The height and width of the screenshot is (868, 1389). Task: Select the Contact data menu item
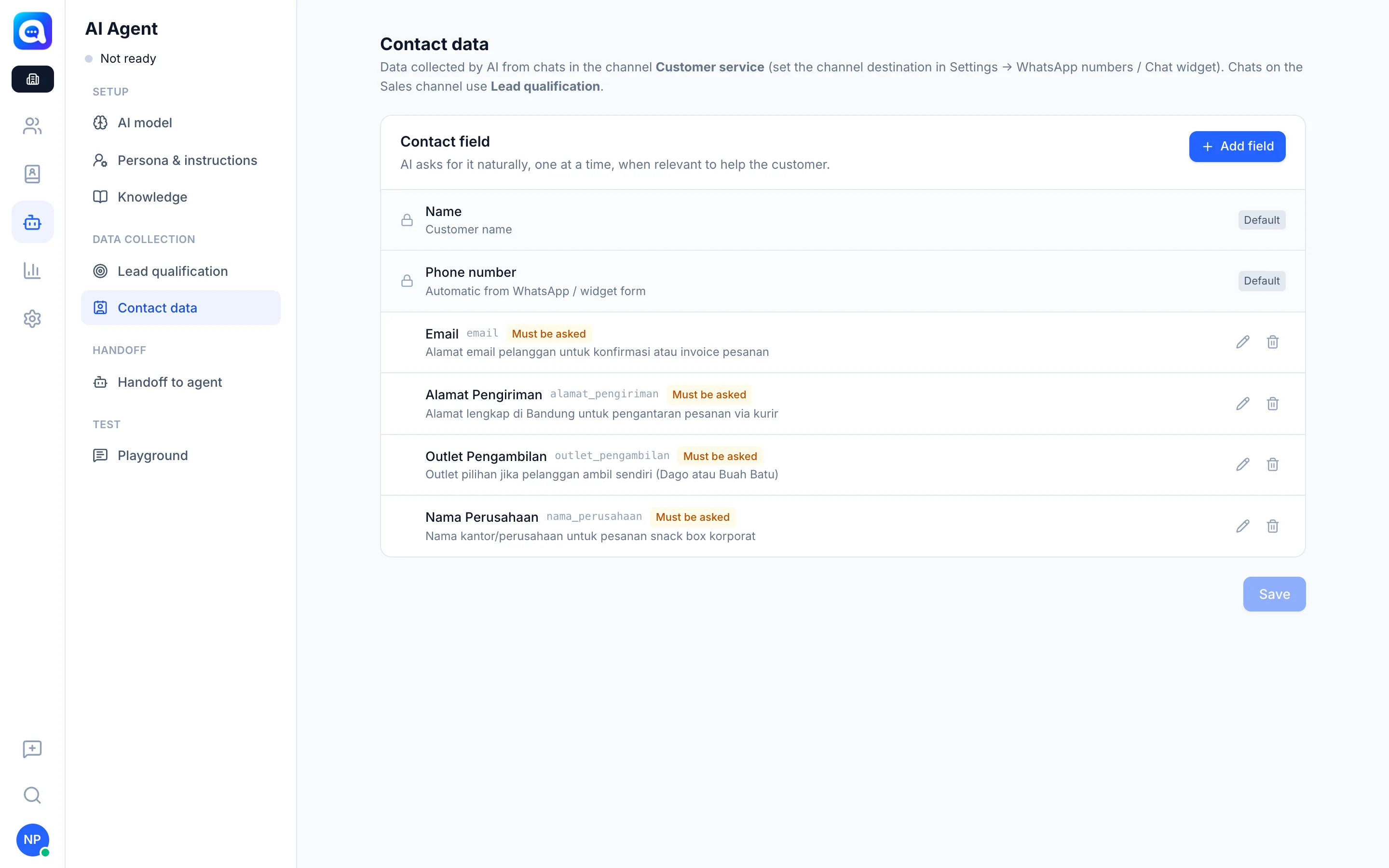tap(181, 308)
